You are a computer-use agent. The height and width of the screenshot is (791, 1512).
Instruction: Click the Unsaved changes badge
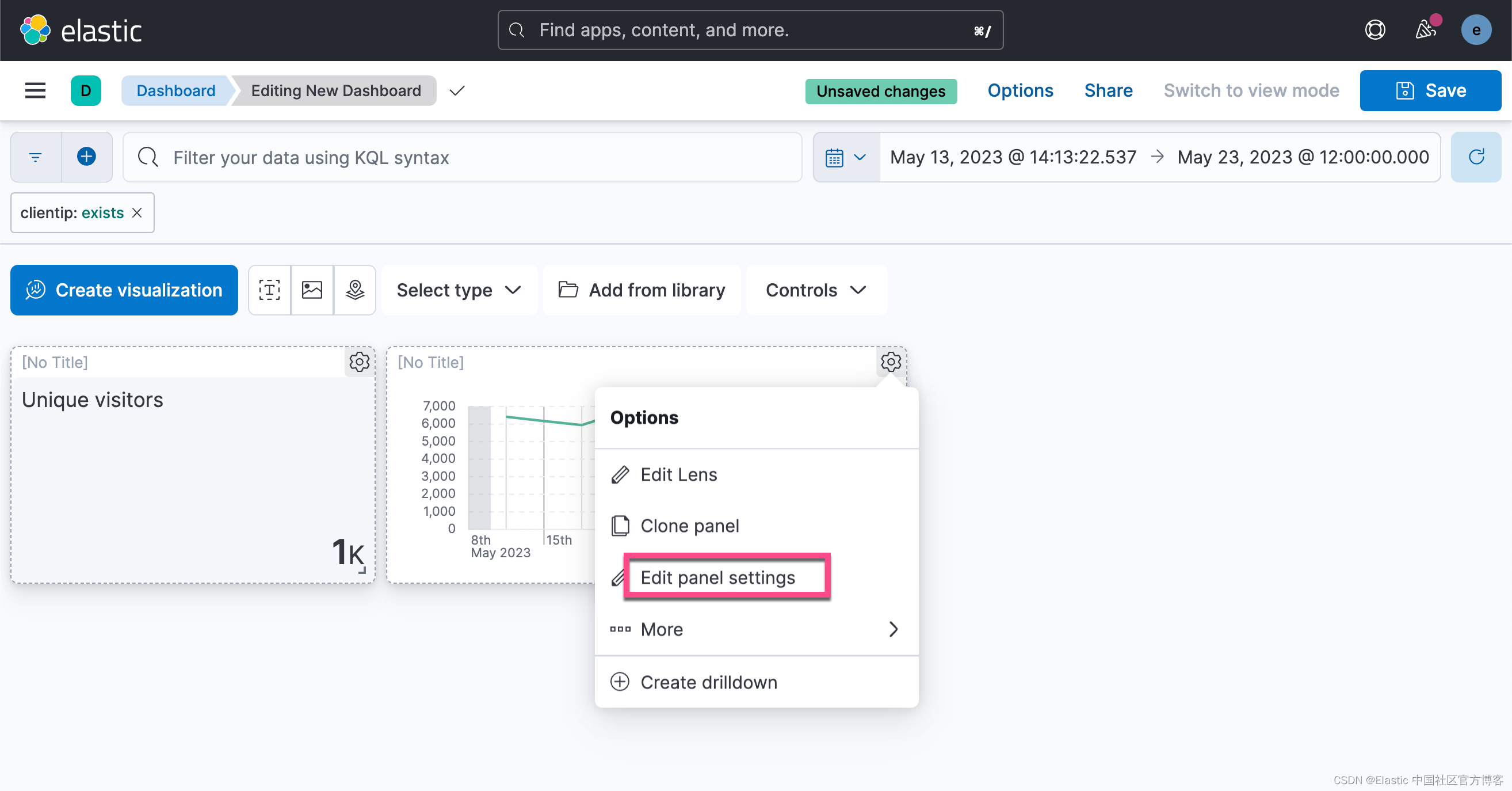tap(880, 91)
